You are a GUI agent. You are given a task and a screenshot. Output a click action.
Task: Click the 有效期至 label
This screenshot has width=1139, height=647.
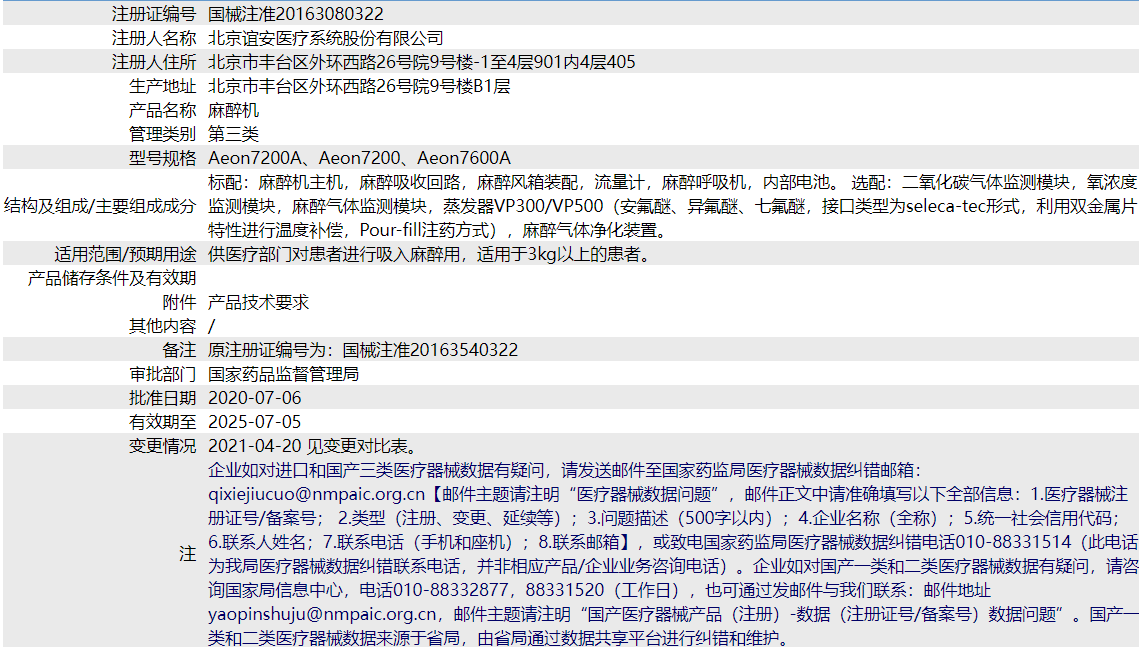click(163, 421)
